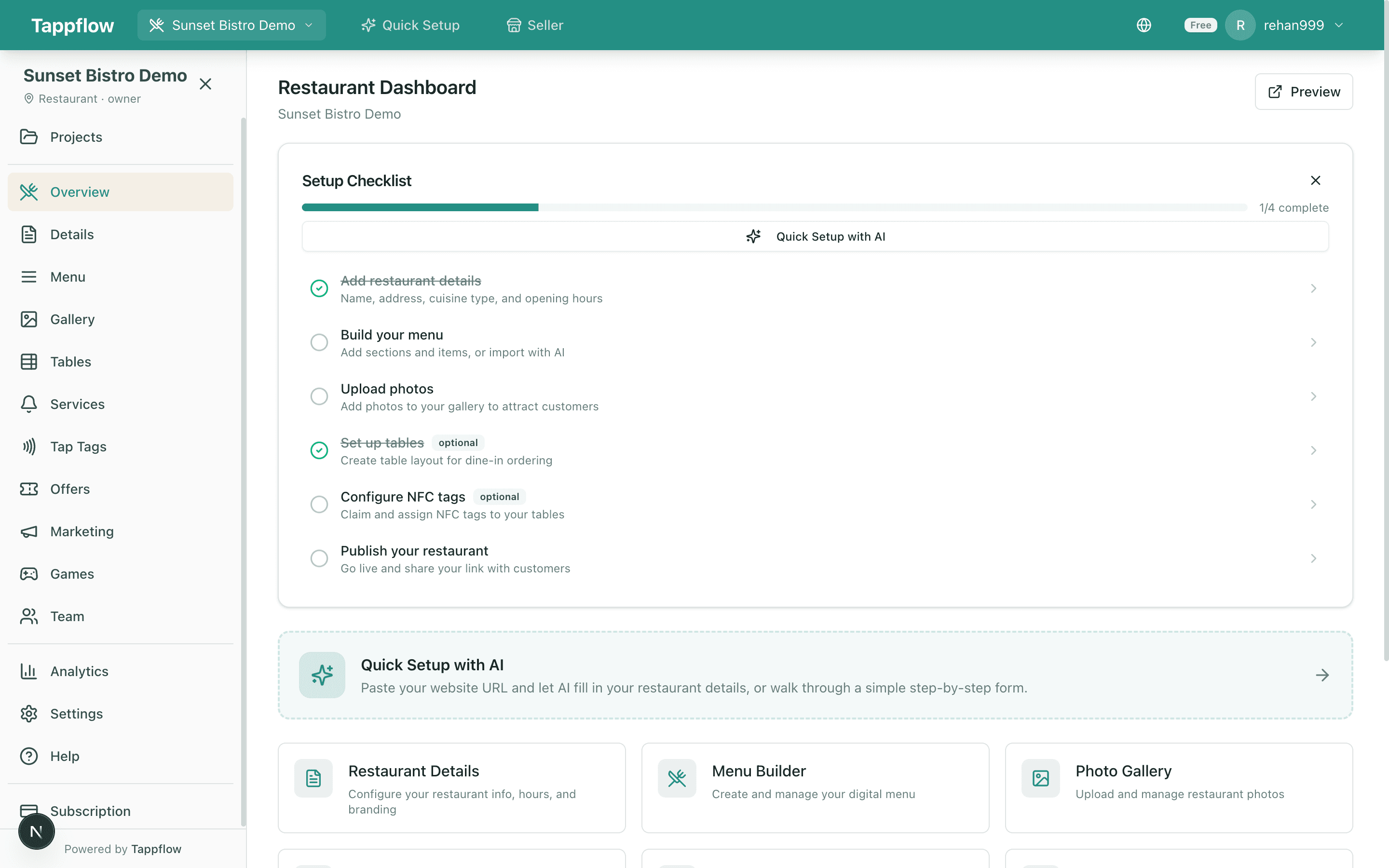Select the Gallery icon in the sidebar

pyautogui.click(x=29, y=319)
